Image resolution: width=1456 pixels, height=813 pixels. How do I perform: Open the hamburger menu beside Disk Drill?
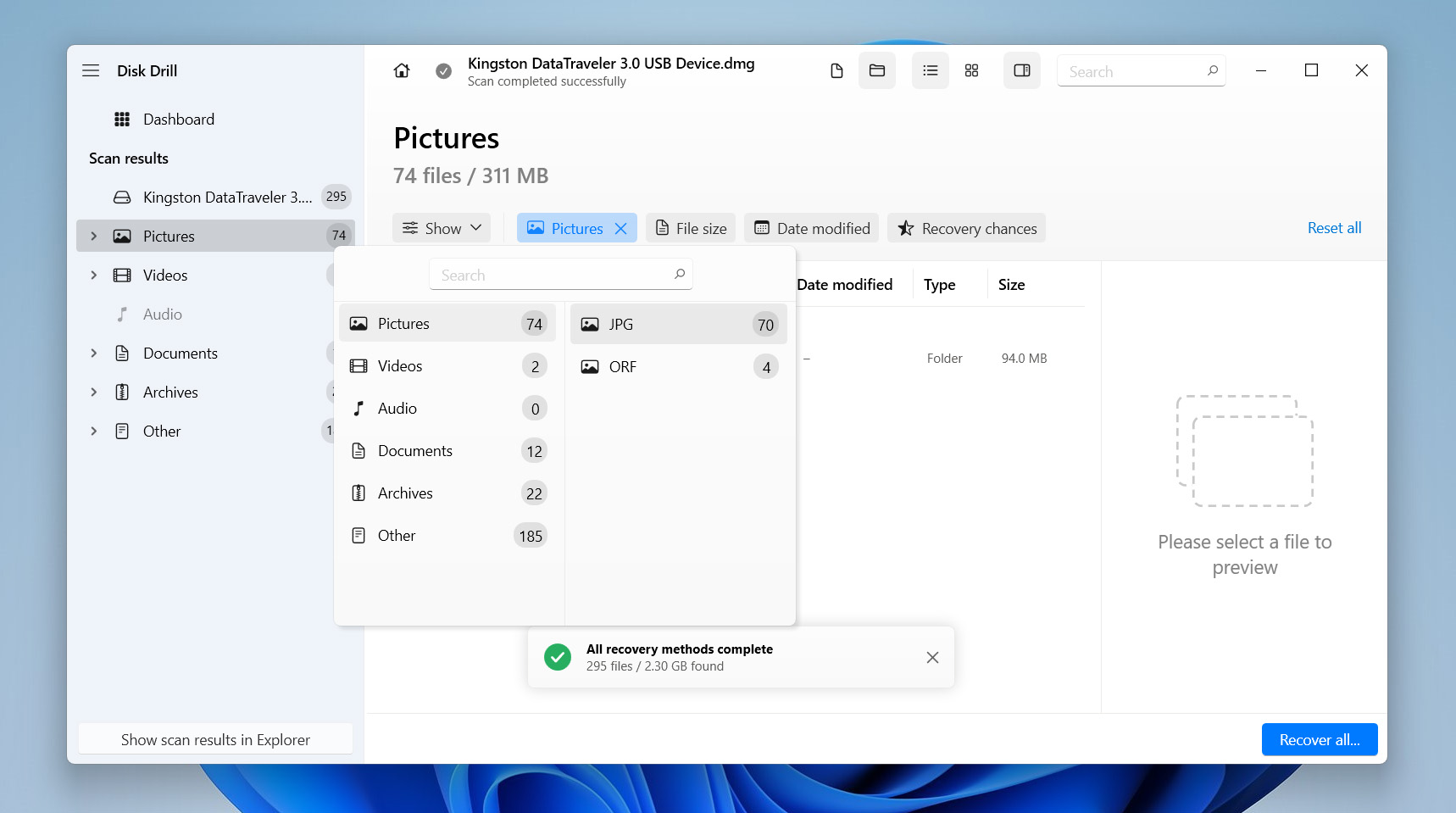(x=91, y=70)
